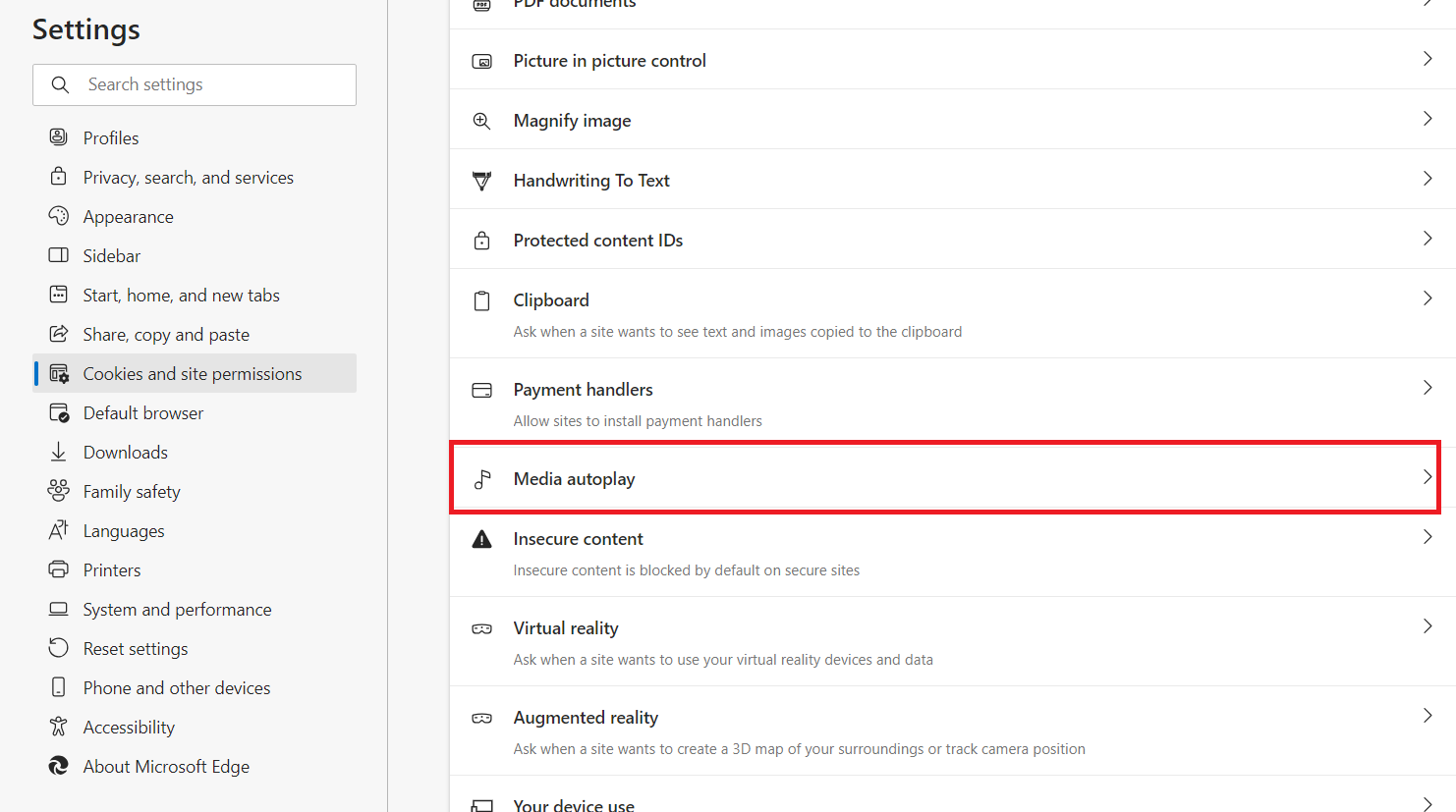The image size is (1456, 812).
Task: Open Picture in picture control settings
Action: (609, 61)
